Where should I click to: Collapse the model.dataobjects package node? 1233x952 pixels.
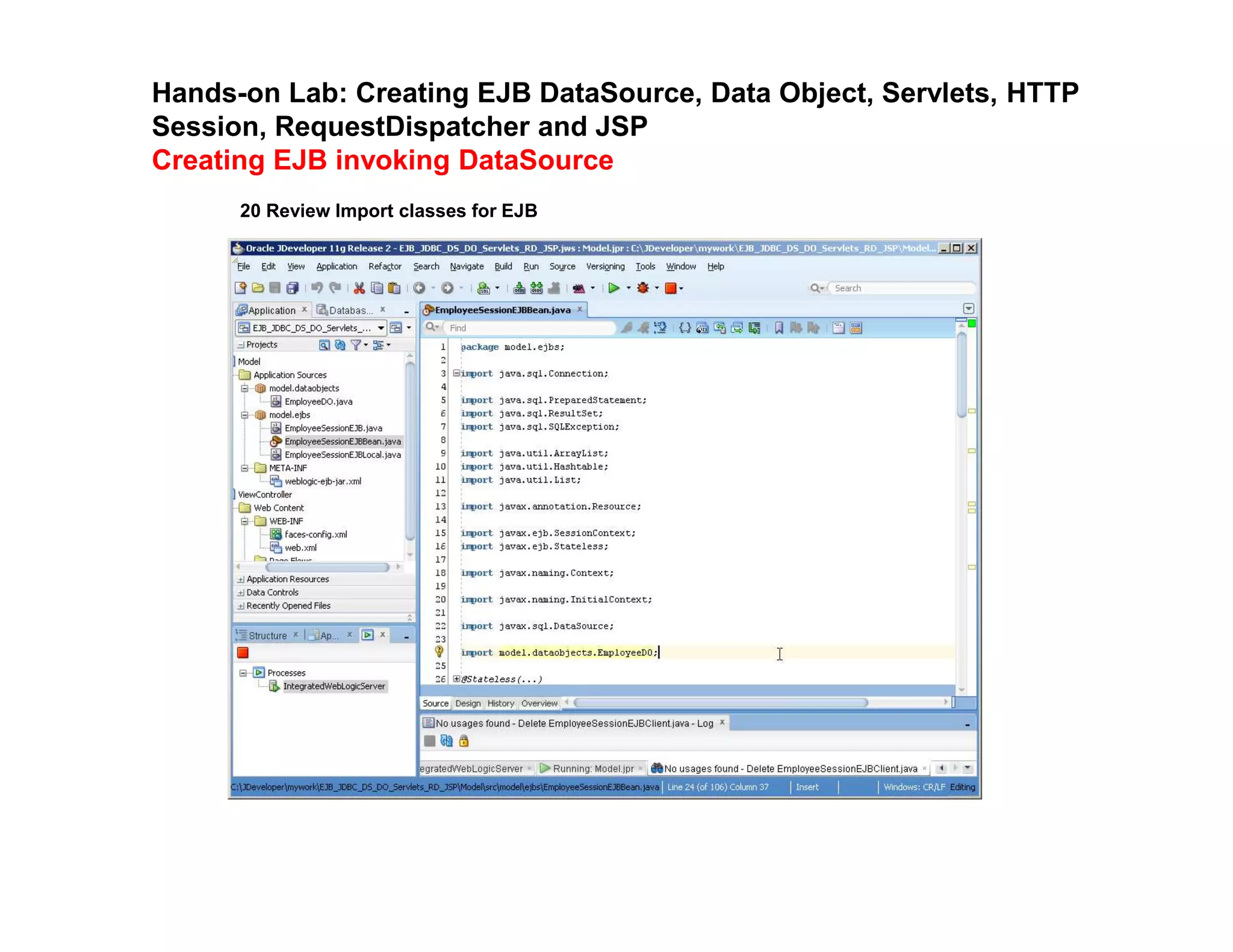(245, 389)
